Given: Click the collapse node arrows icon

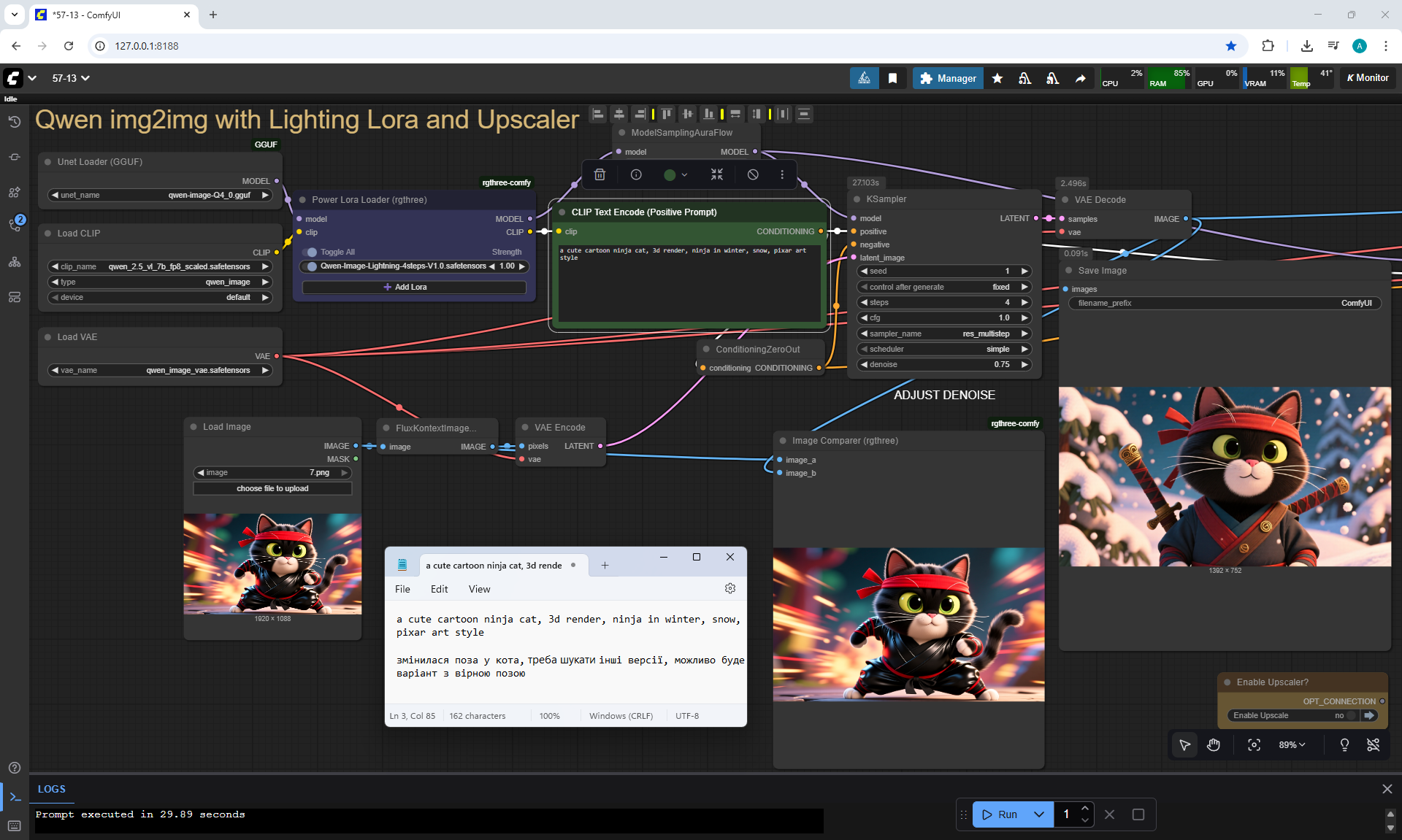Looking at the screenshot, I should click(716, 174).
